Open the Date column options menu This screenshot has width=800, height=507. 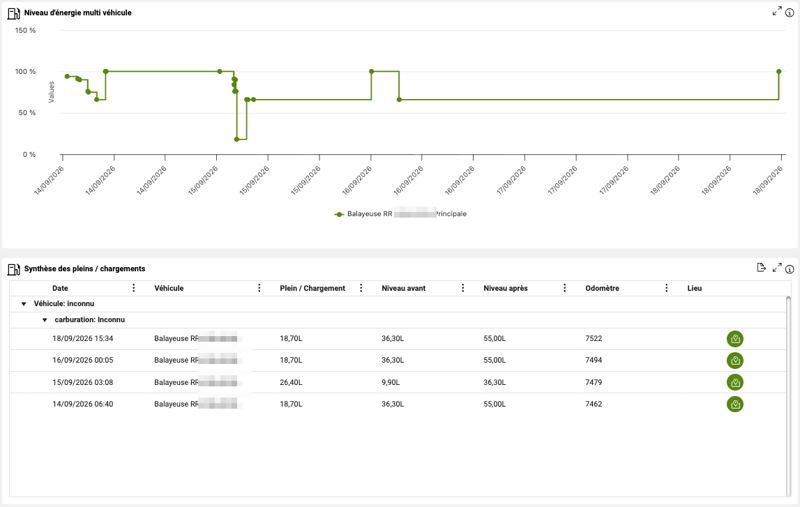(134, 288)
